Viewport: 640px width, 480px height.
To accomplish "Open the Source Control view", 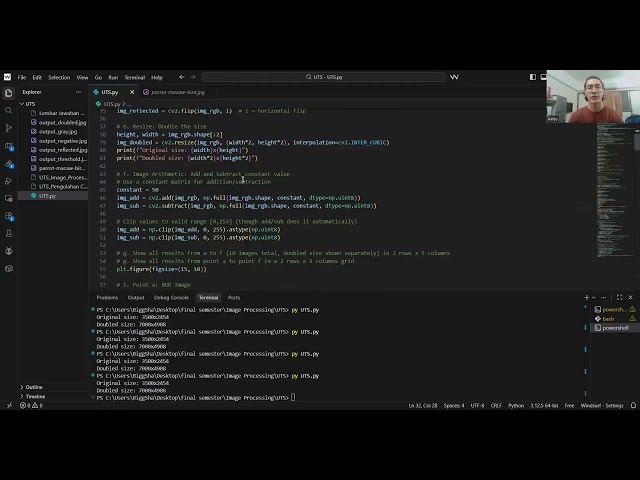I will (x=9, y=128).
